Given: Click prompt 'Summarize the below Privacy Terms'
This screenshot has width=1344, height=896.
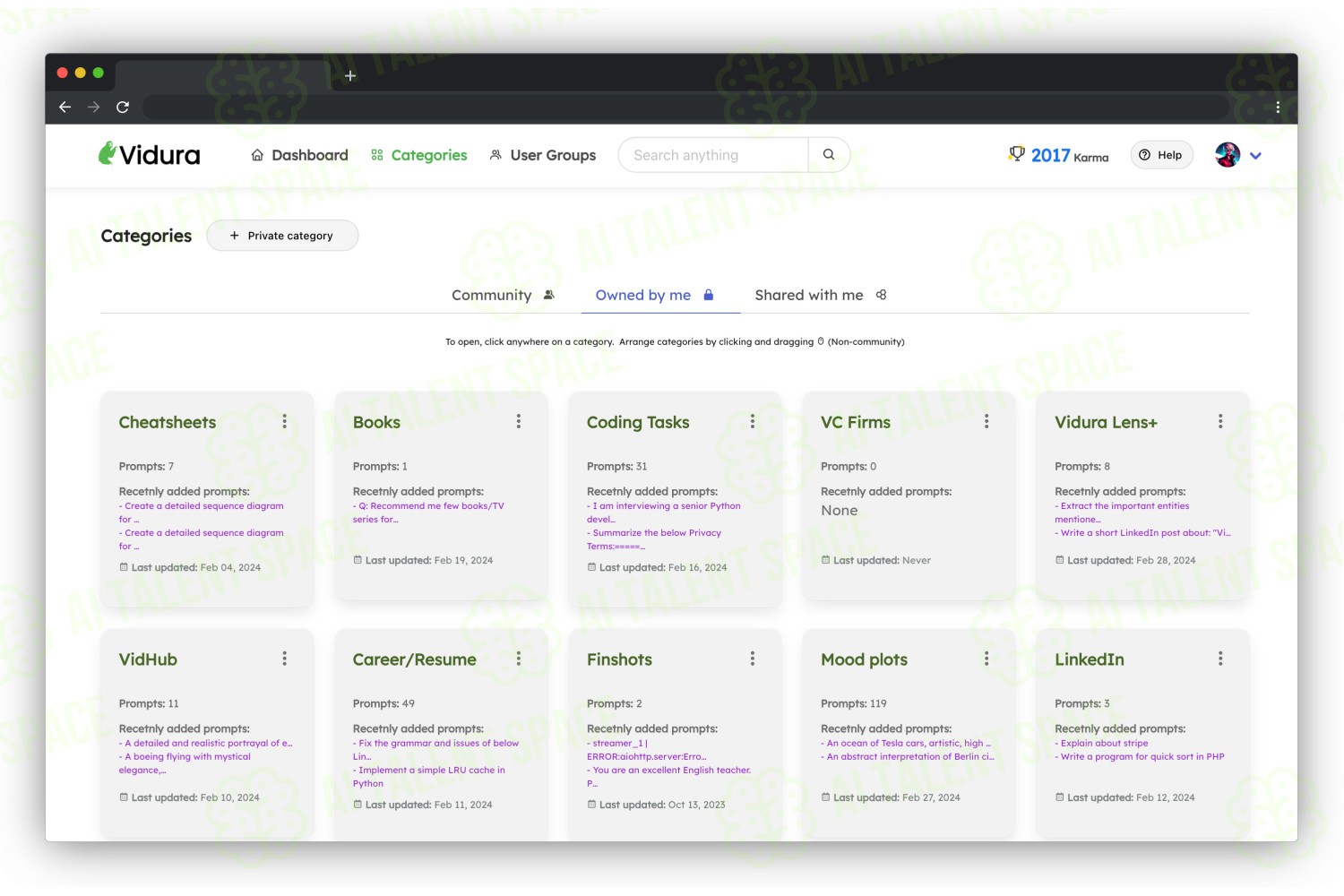Looking at the screenshot, I should coord(654,539).
